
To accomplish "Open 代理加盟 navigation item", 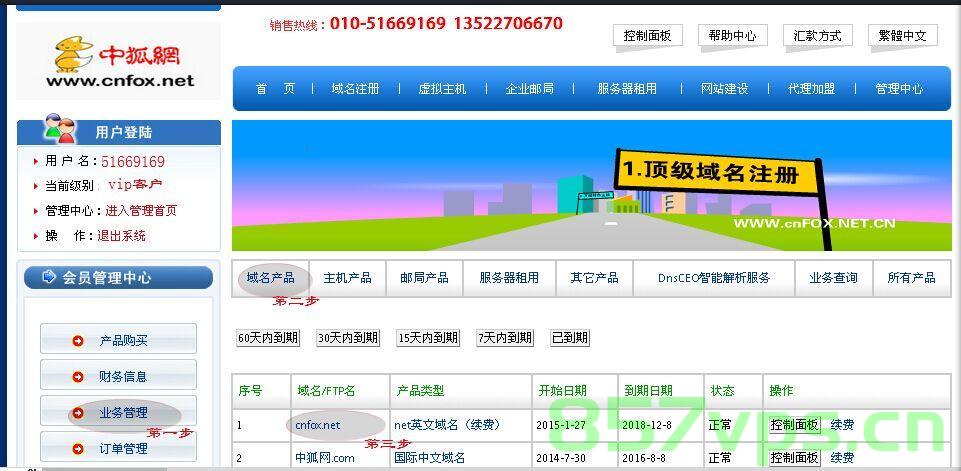I will pos(811,89).
